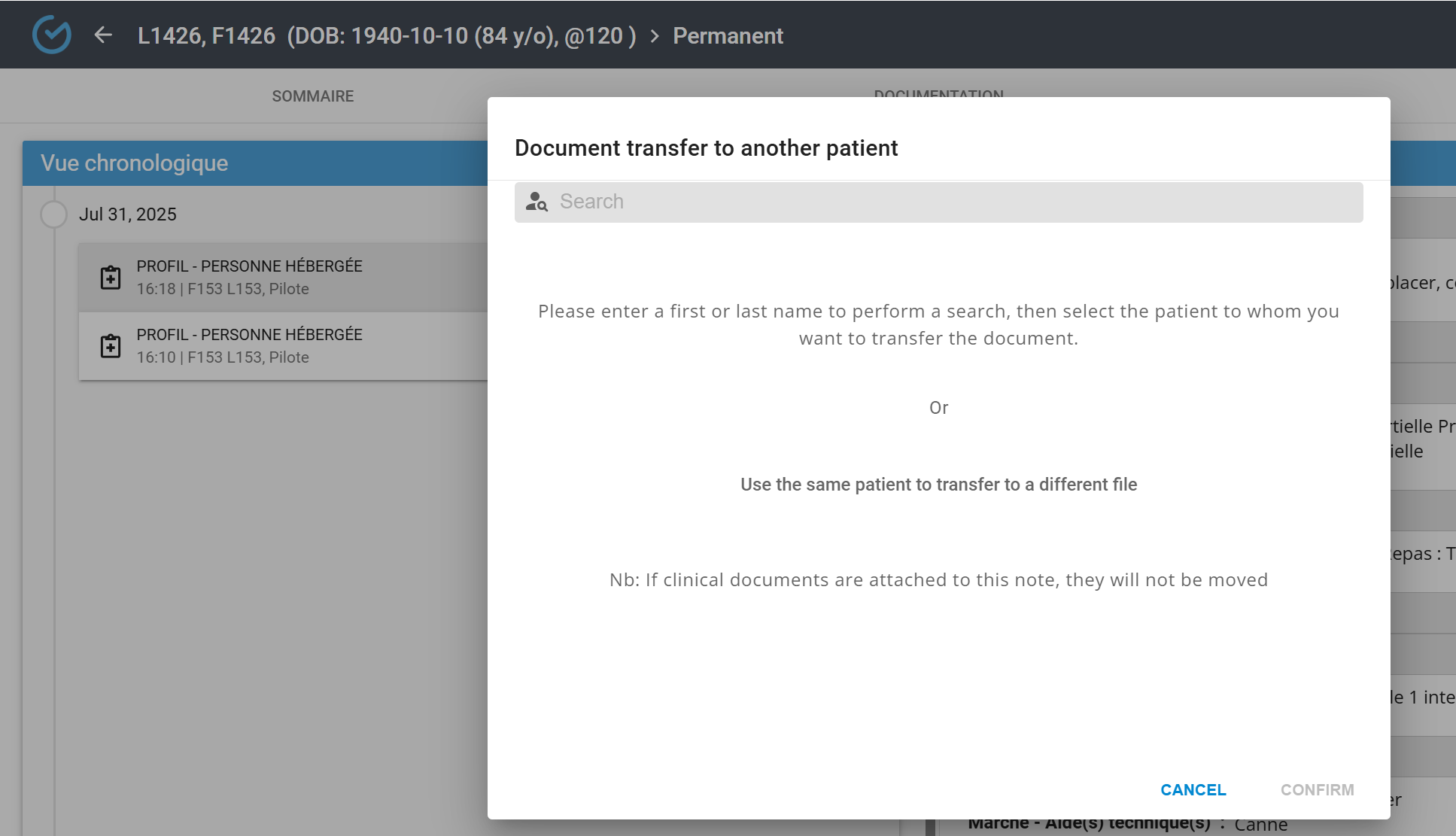
Task: Click the breadcrumb chevron before Permanent
Action: pyautogui.click(x=655, y=36)
